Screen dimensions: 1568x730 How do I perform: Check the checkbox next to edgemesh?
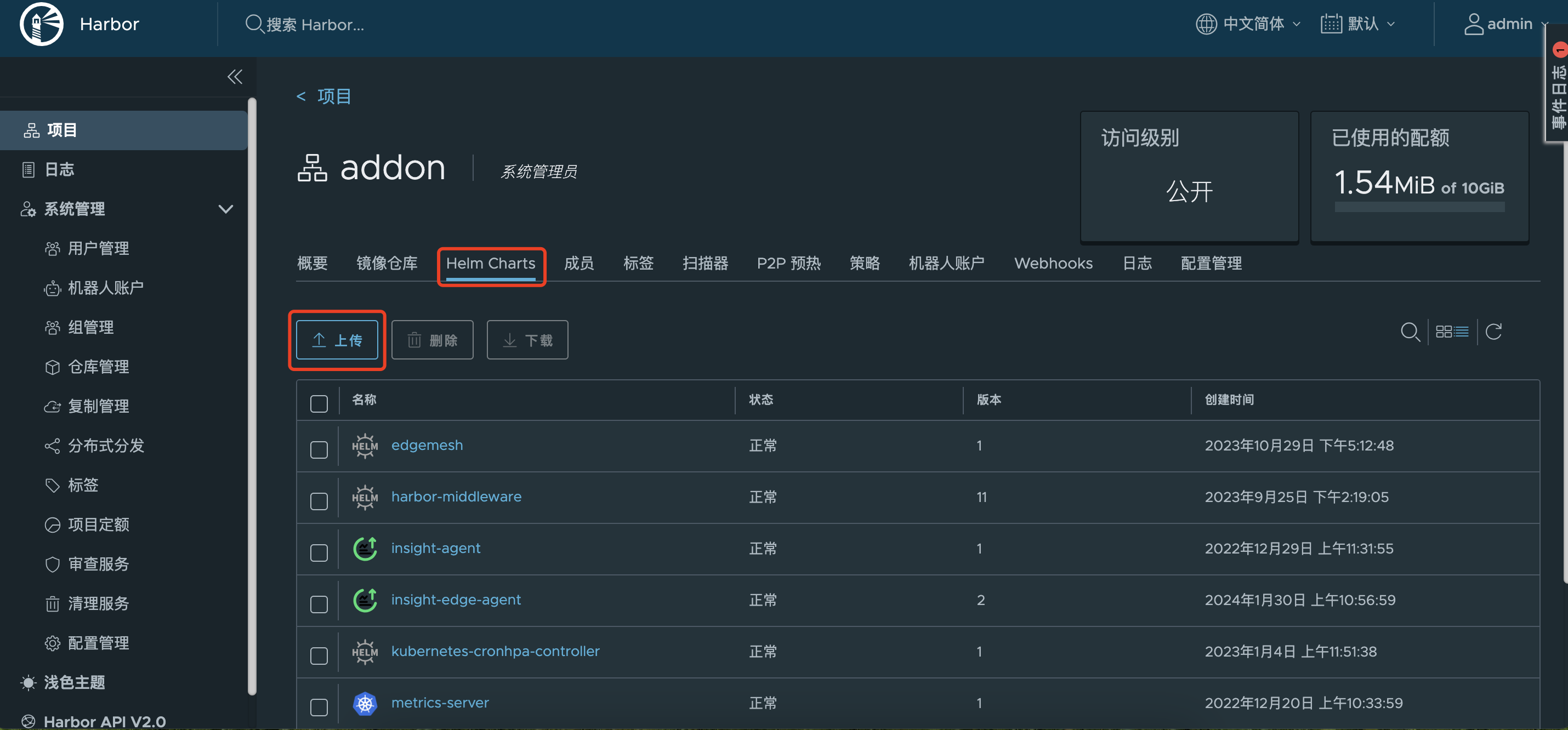(x=319, y=449)
